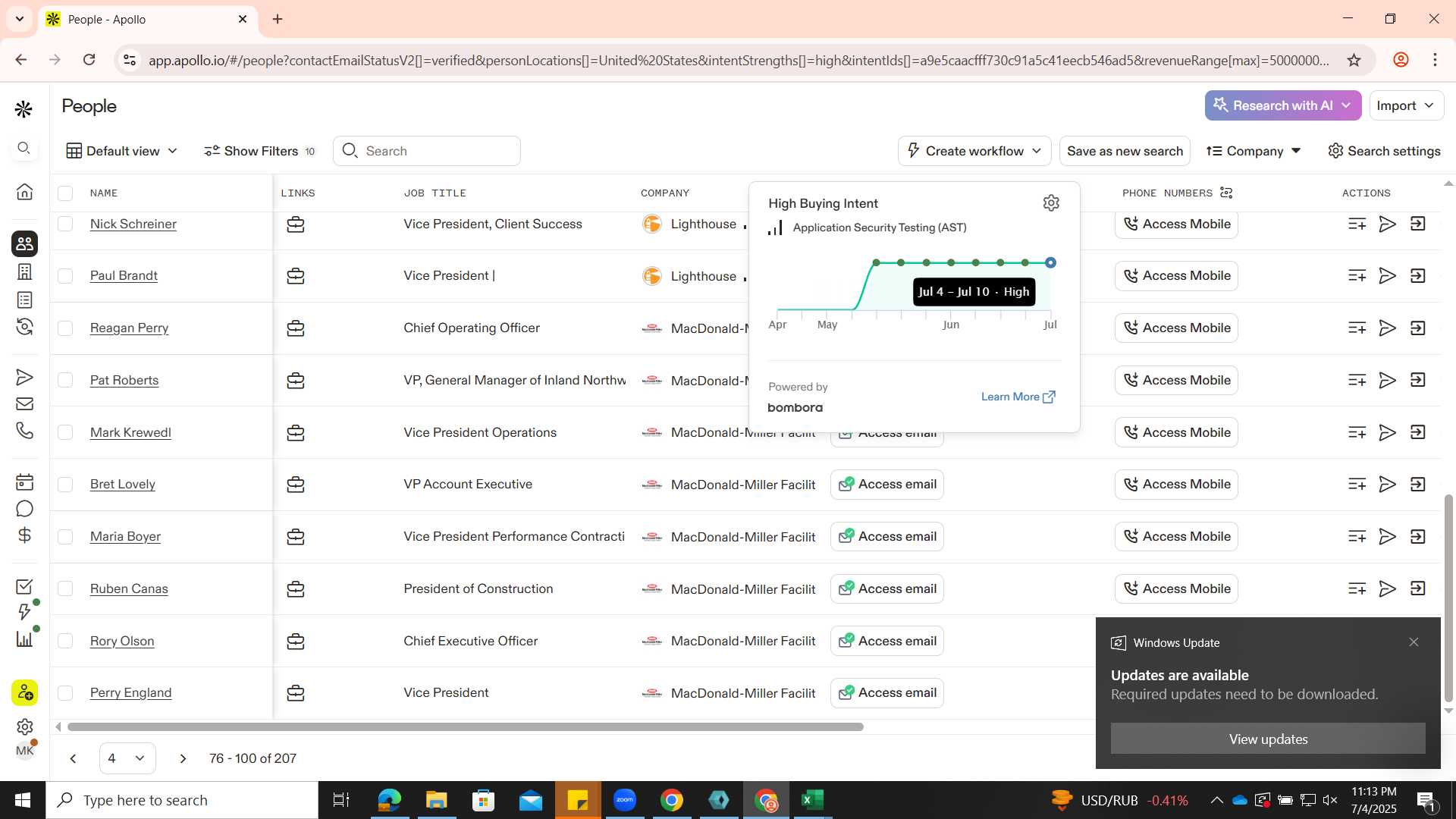
Task: Click Save as new search
Action: (1125, 151)
